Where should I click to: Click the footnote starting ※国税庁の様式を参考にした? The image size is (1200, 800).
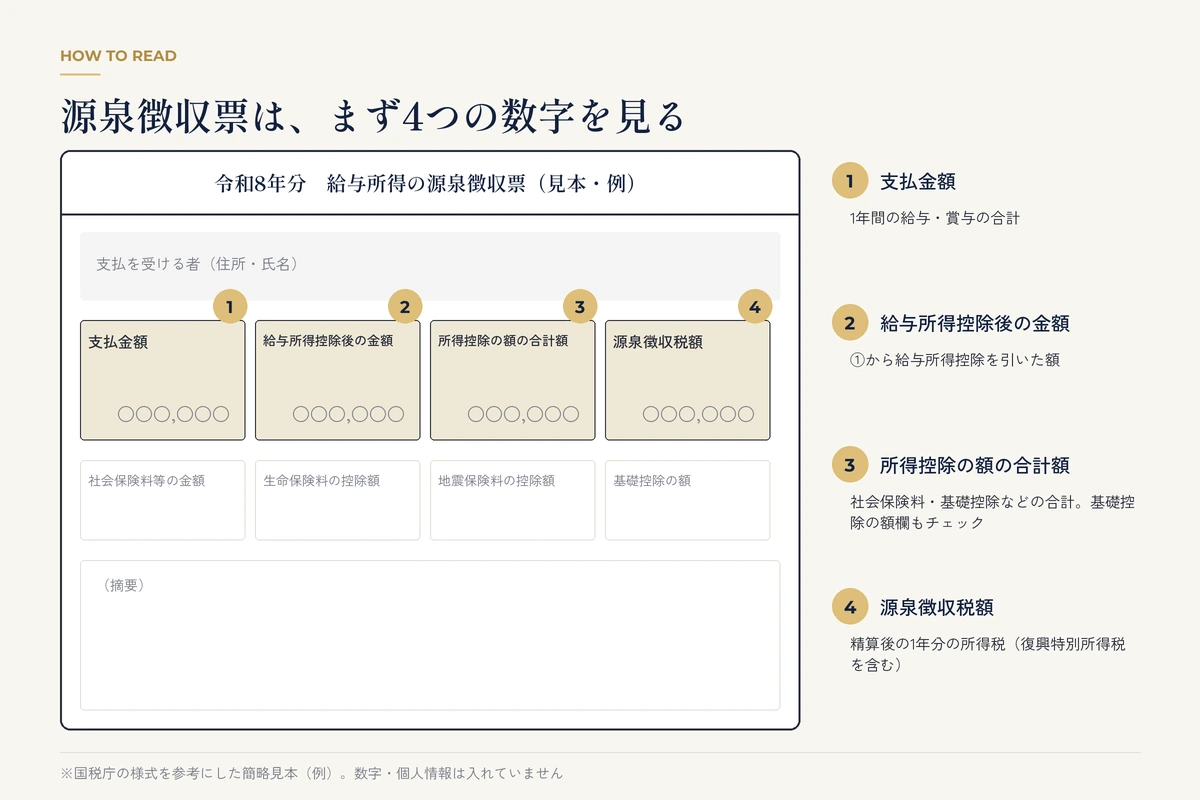312,773
